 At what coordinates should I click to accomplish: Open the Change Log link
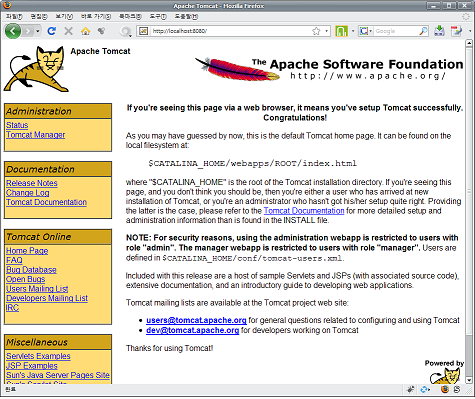[28, 193]
